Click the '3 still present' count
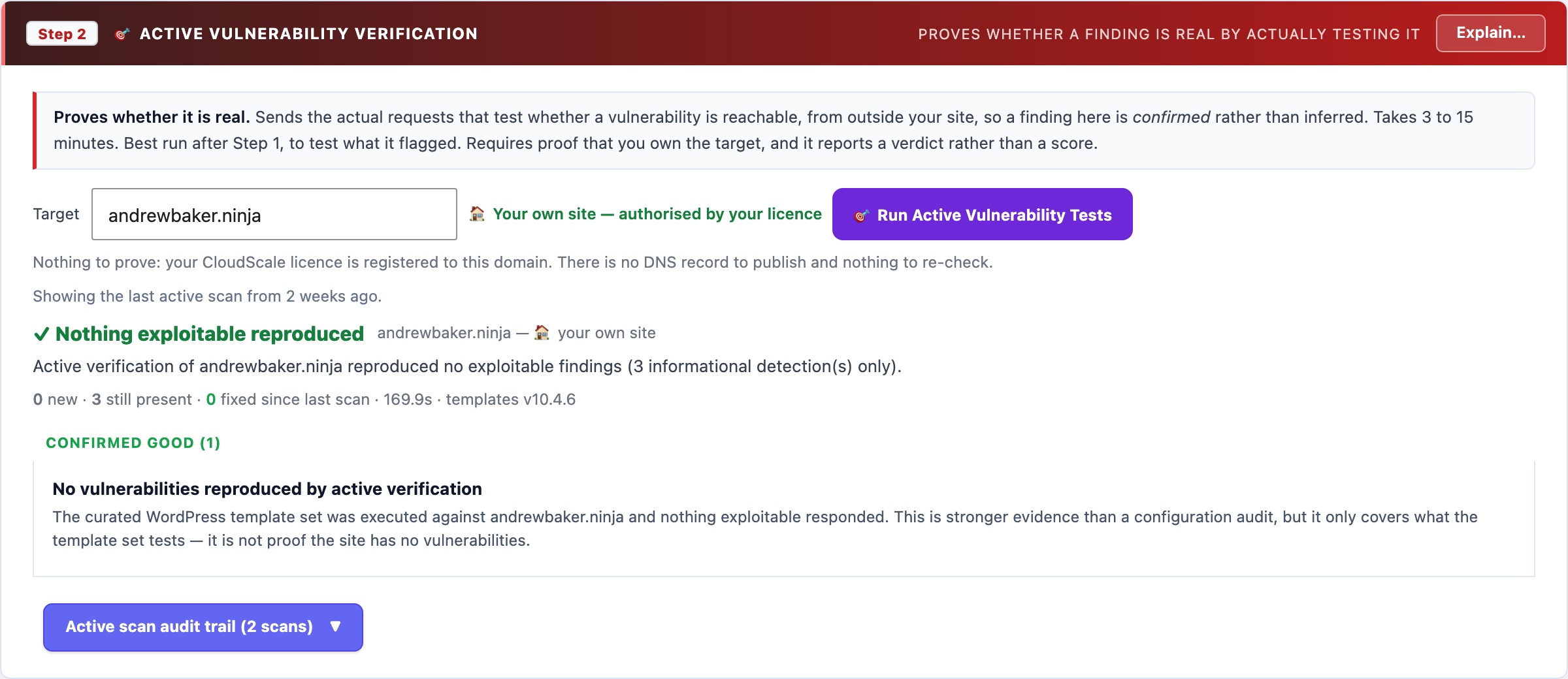1568x679 pixels. click(x=142, y=400)
